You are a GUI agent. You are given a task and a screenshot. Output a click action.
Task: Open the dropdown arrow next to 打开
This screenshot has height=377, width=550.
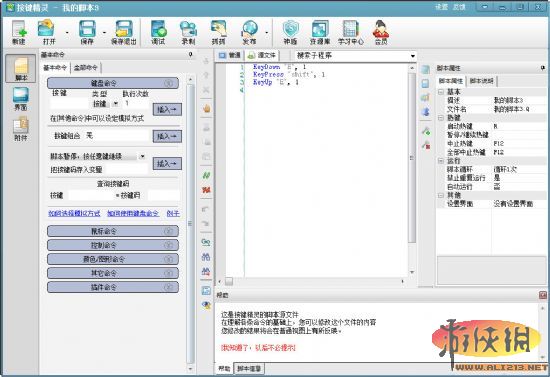(x=67, y=33)
